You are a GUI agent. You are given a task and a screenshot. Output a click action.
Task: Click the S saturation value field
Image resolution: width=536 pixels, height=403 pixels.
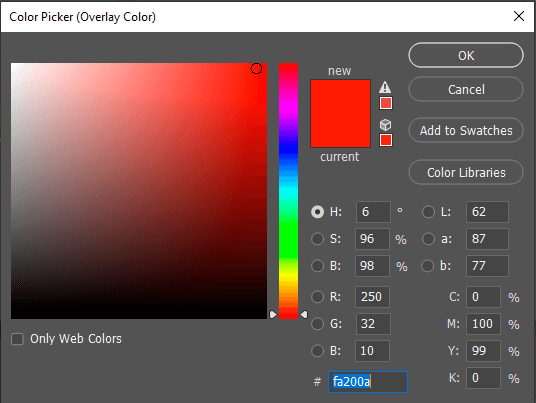(372, 239)
